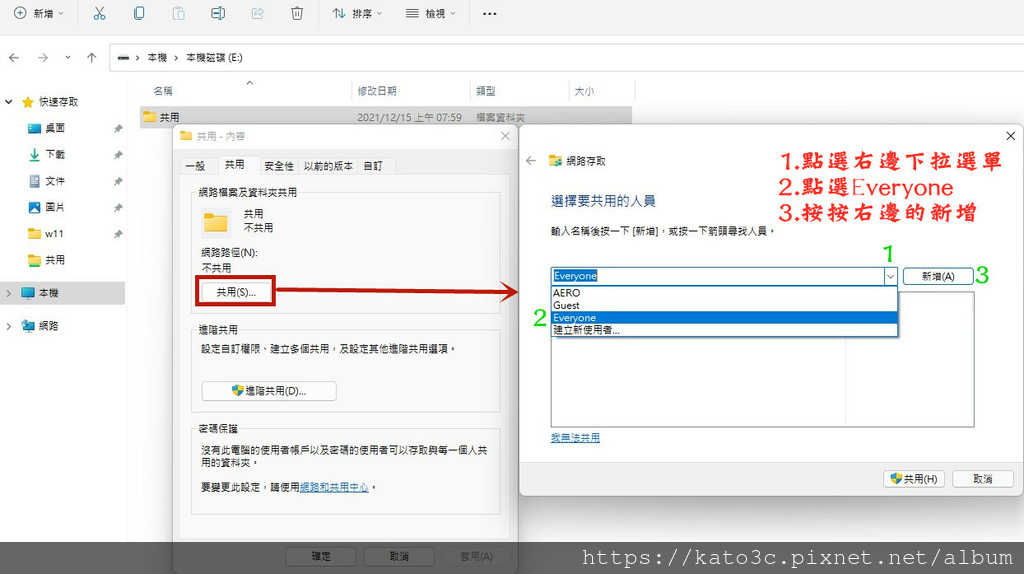
Task: Click the Cut scissors icon in toolbar
Action: tap(99, 13)
